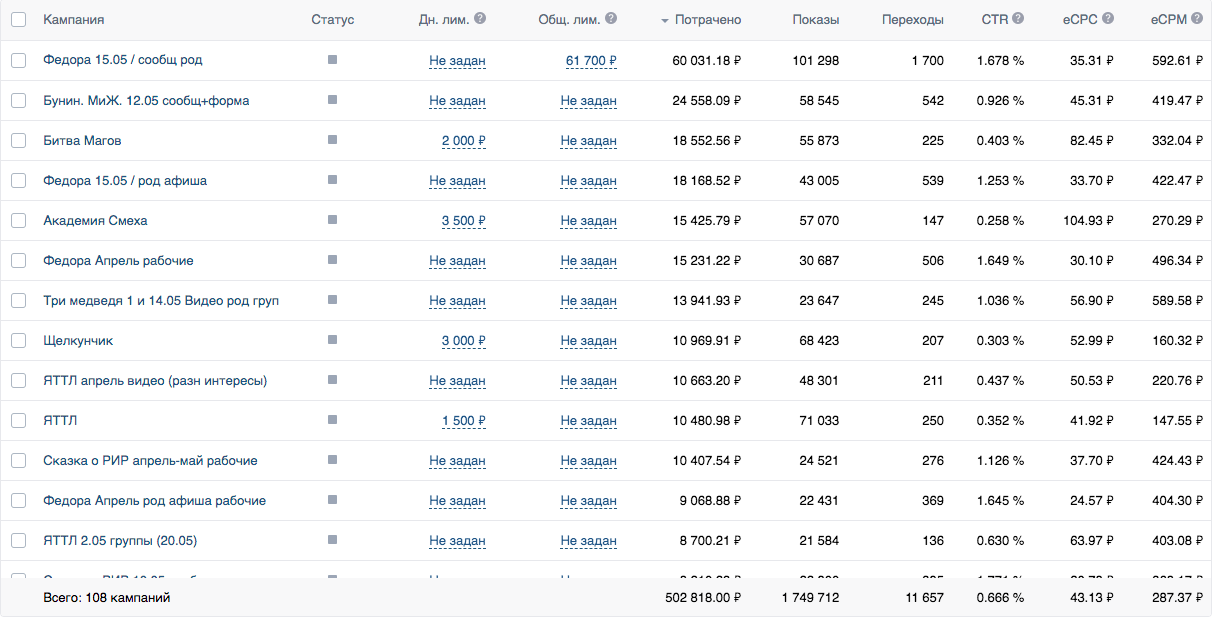Set daily limit Не задан for Федора Апрель рабочие
Image resolution: width=1214 pixels, height=617 pixels.
[457, 261]
